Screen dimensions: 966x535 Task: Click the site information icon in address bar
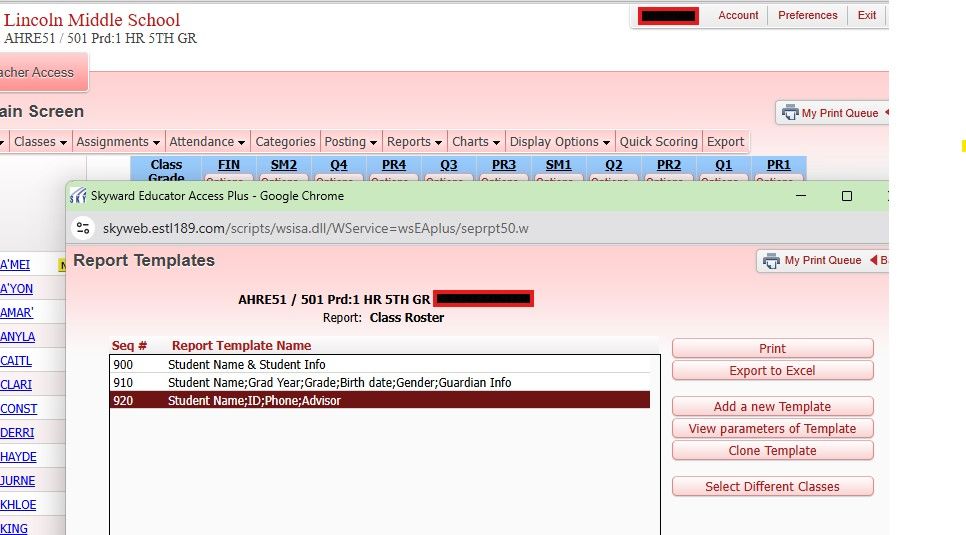83,228
